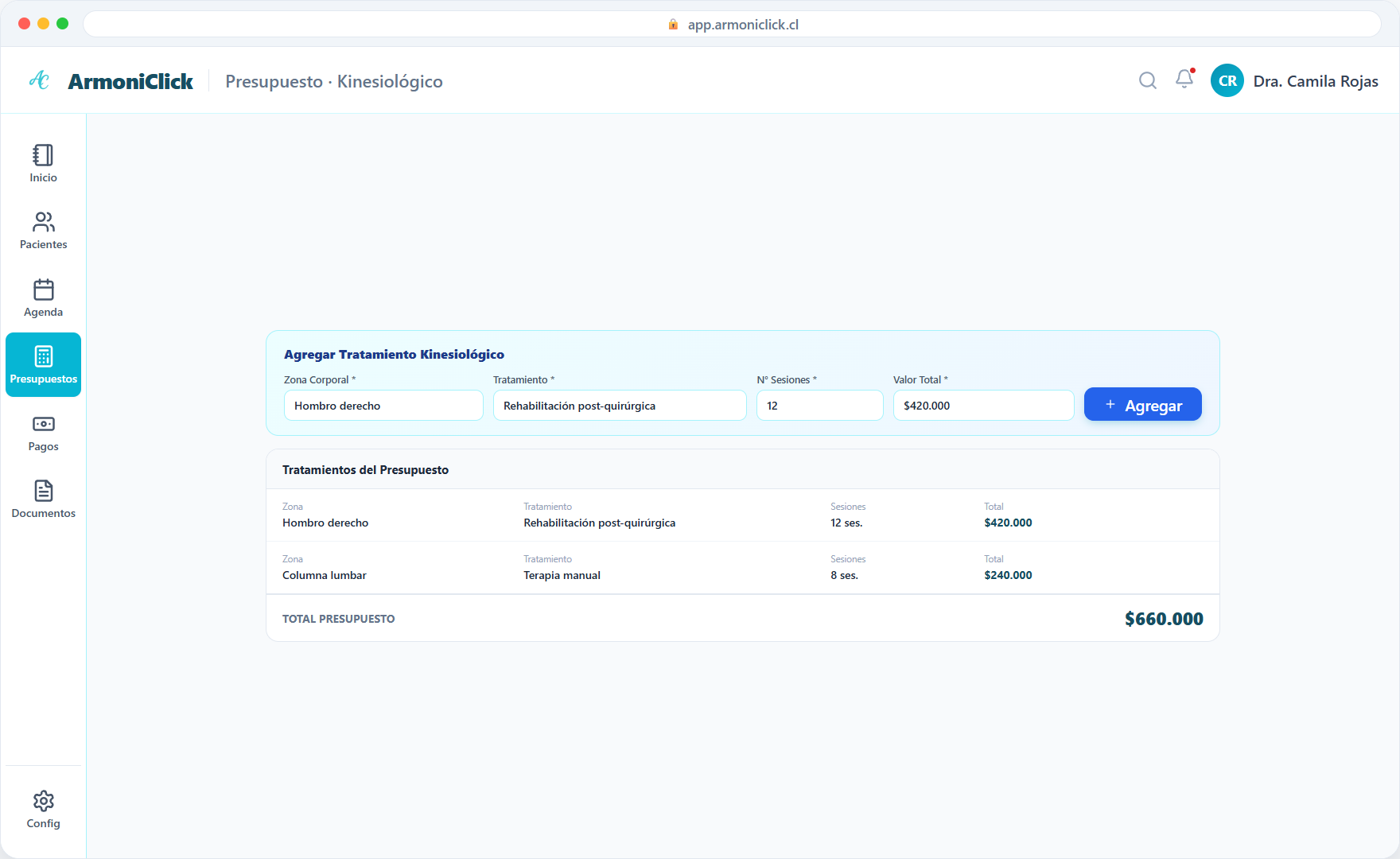Focus the Zona Corporal input field
The width and height of the screenshot is (1400, 859).
click(x=383, y=406)
